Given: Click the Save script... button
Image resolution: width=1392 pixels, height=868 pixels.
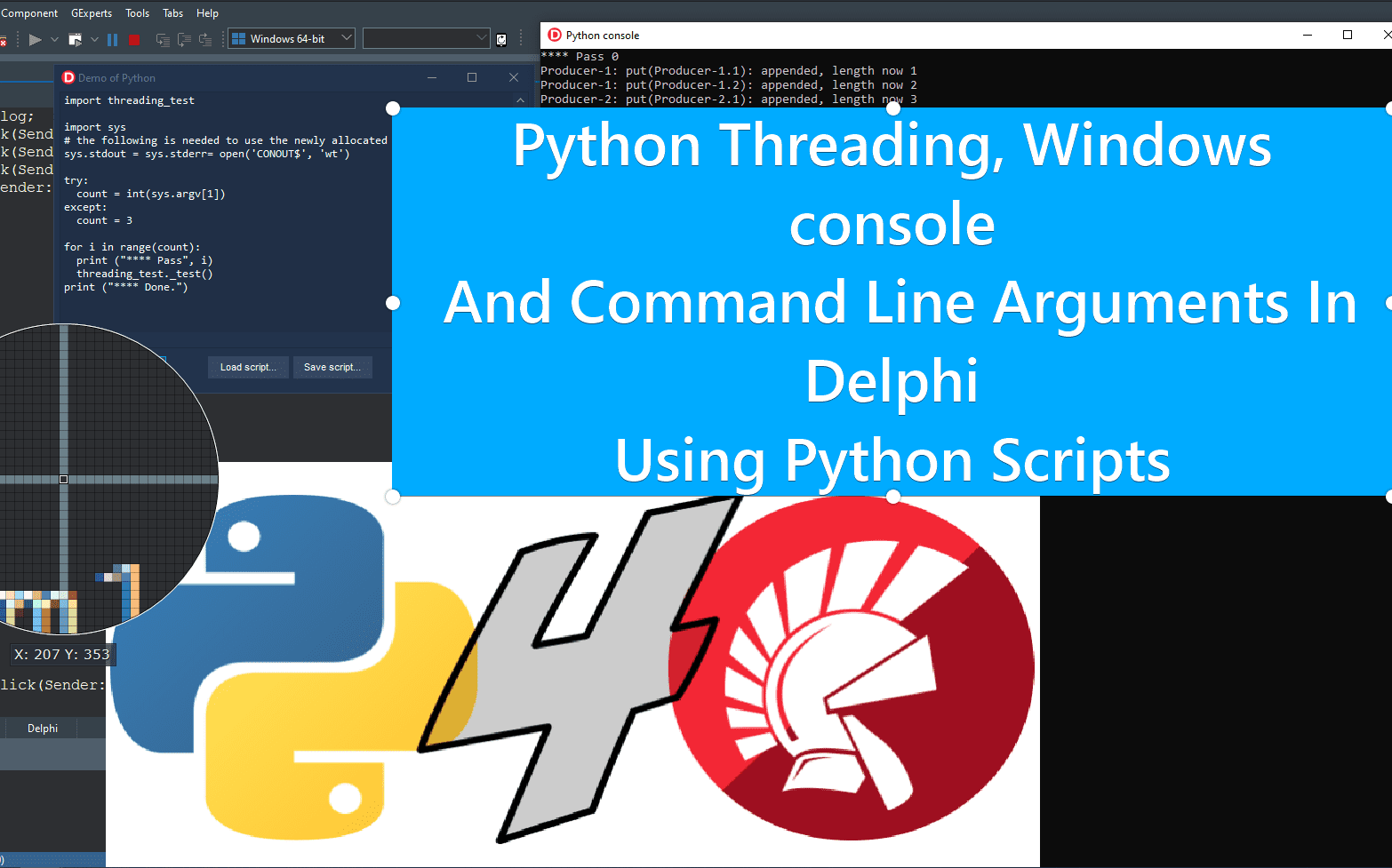Looking at the screenshot, I should point(332,367).
